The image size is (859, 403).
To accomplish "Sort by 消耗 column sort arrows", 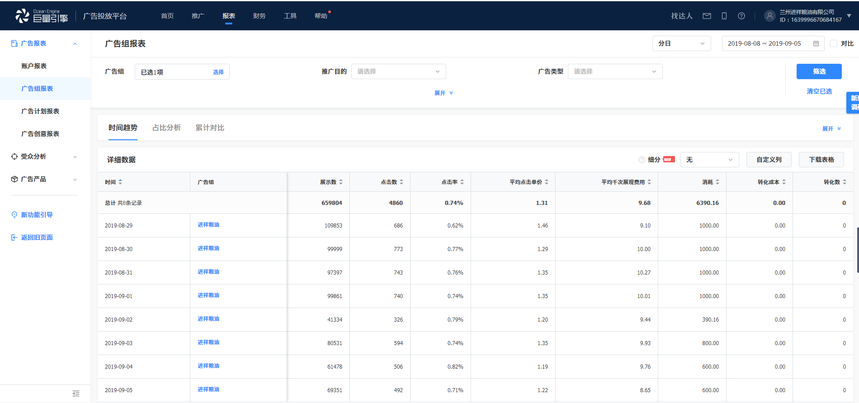I will 717,182.
